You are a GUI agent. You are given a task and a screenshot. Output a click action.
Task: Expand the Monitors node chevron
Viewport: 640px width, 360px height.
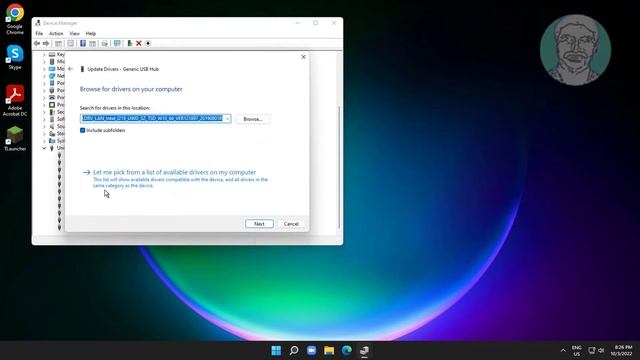[44, 69]
